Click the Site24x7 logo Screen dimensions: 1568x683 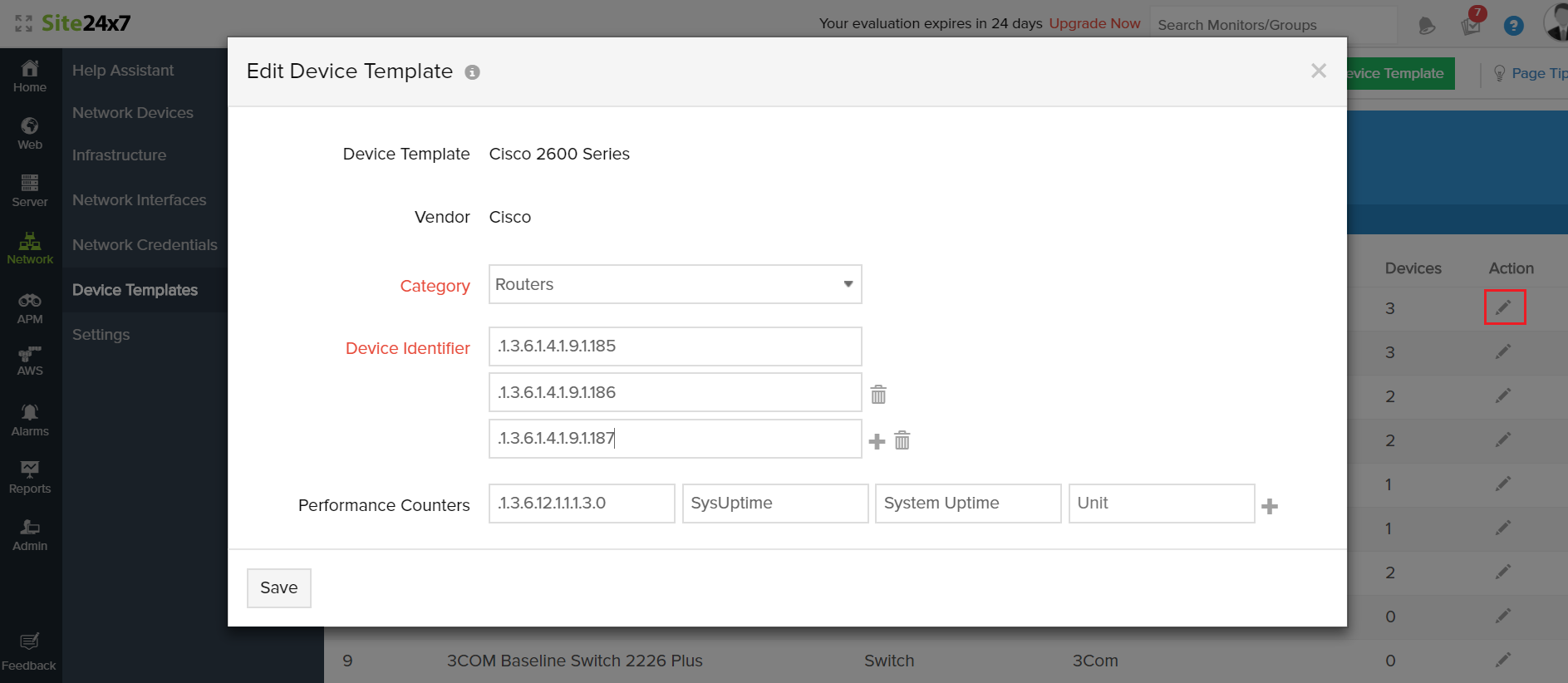pos(86,23)
